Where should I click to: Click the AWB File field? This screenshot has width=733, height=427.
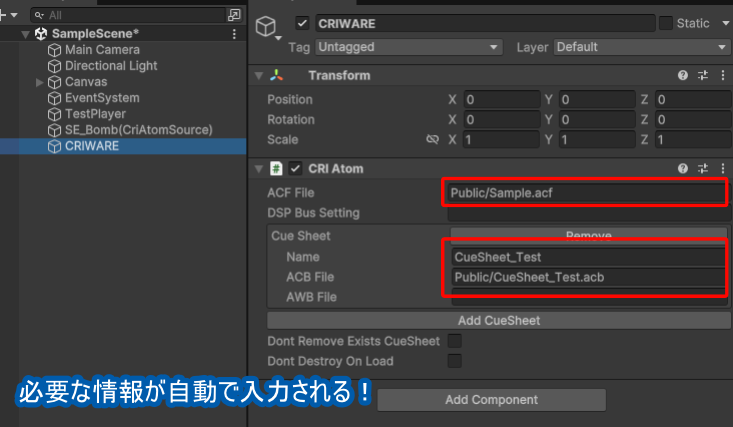(x=589, y=297)
